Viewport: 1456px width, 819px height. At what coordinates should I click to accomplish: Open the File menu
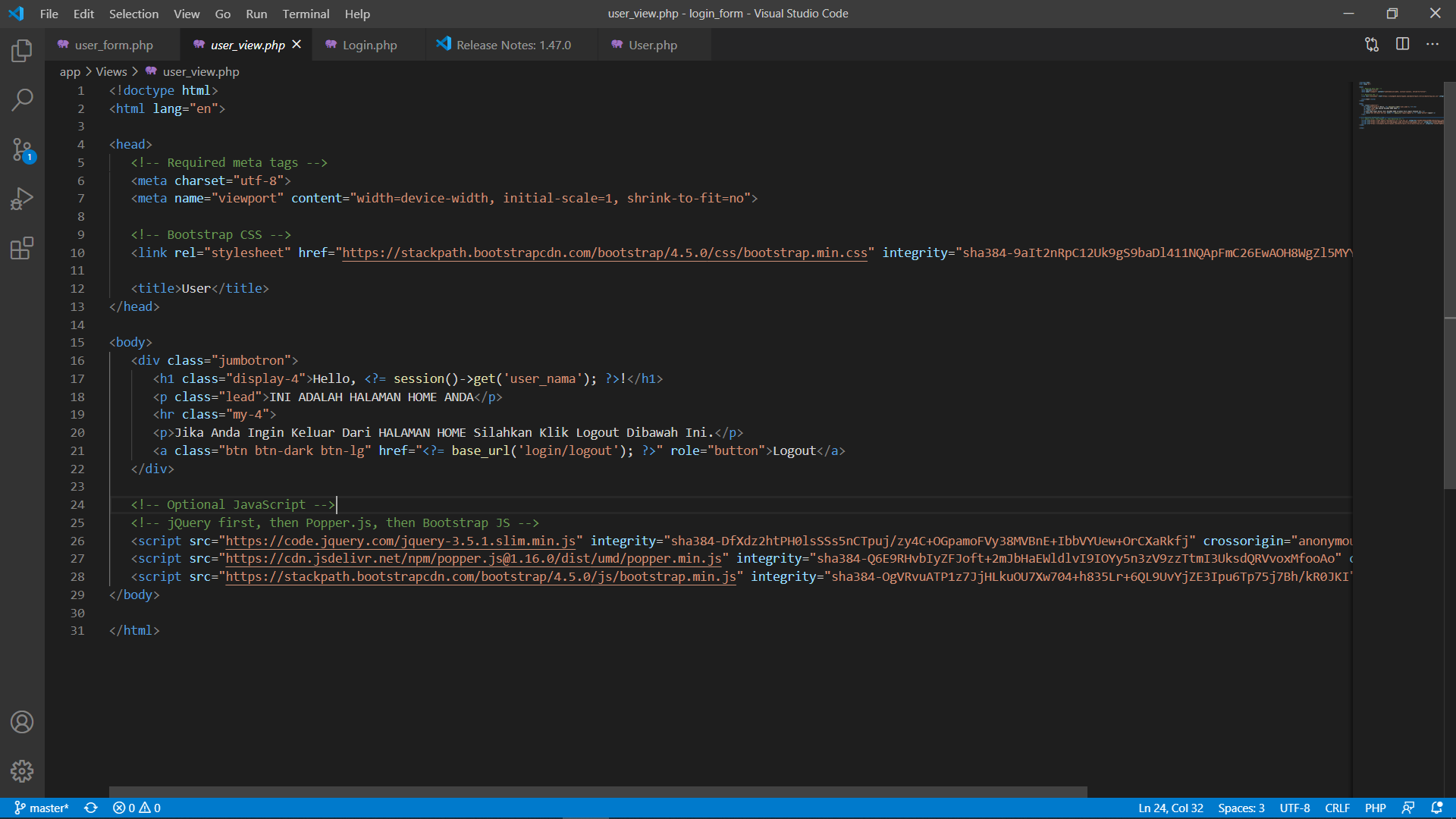[x=49, y=14]
